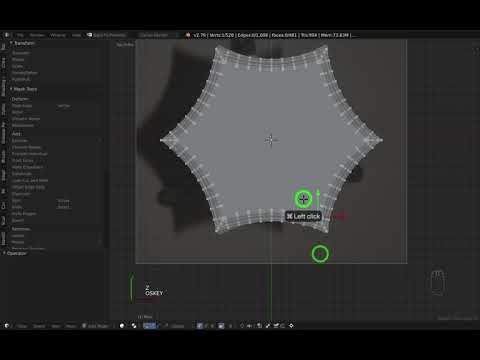The image size is (480, 360).
Task: Open the Help menu in top bar
Action: tap(76, 35)
